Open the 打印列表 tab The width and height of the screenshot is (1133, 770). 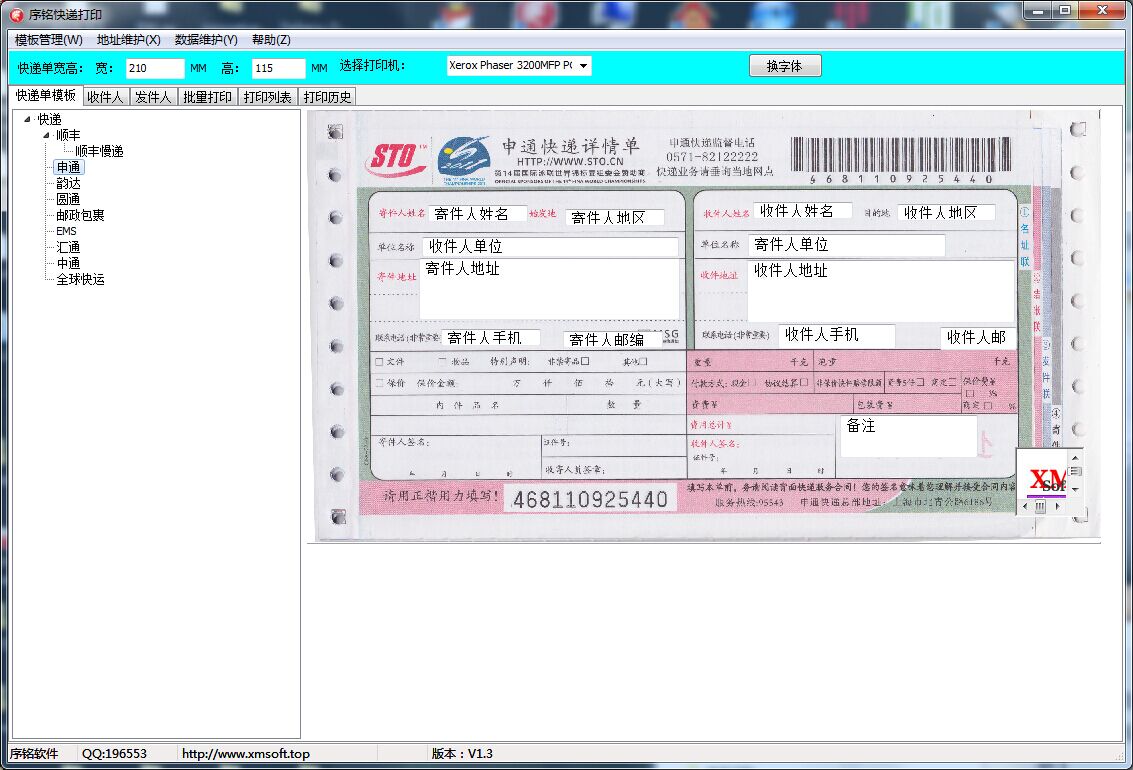[267, 97]
